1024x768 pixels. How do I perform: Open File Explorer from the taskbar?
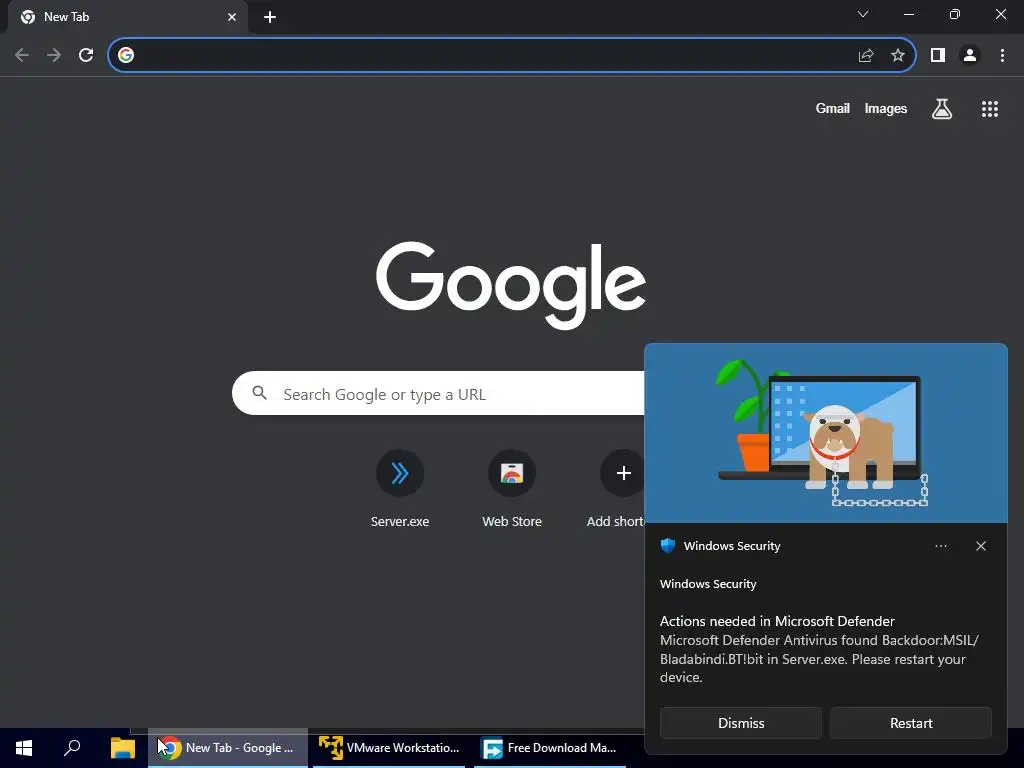[122, 748]
